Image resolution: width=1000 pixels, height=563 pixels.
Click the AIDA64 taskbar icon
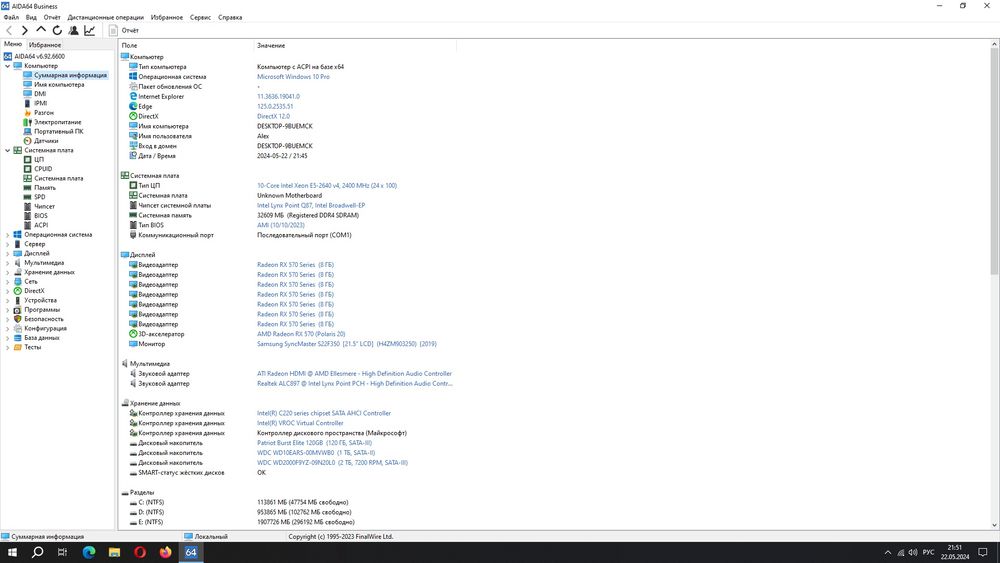[191, 552]
